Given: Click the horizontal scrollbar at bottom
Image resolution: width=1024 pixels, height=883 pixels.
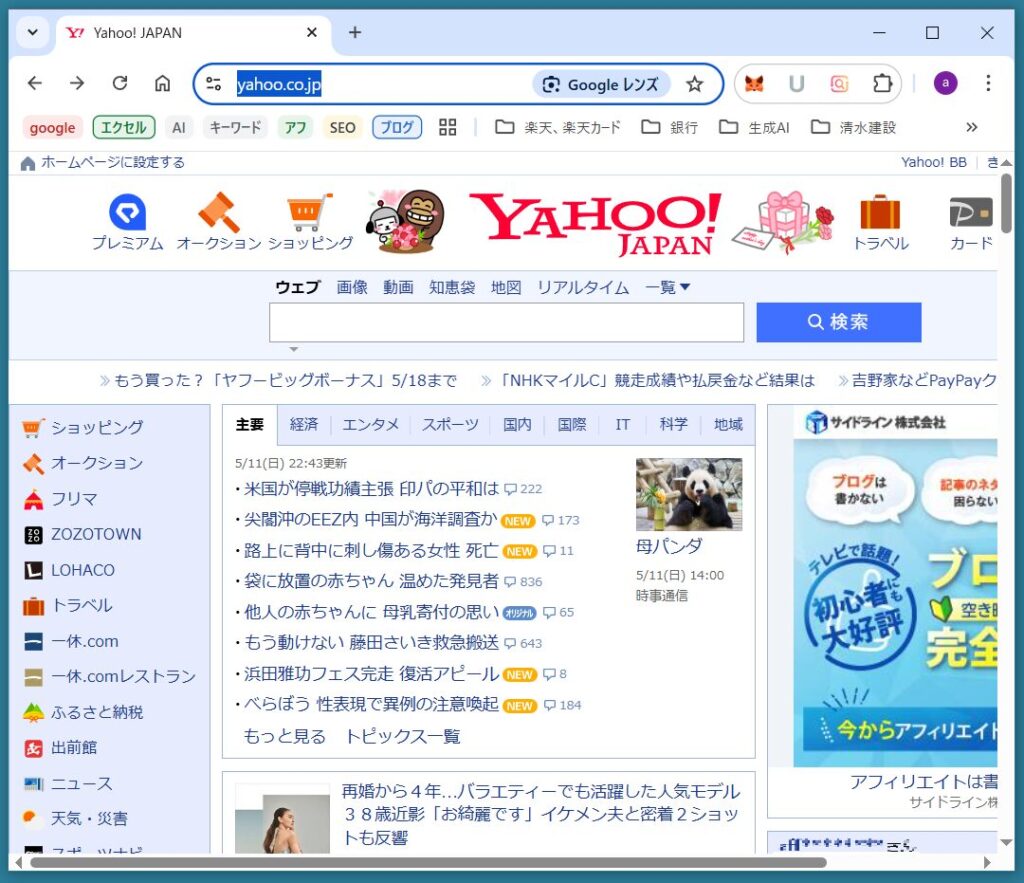Looking at the screenshot, I should pyautogui.click(x=428, y=863).
